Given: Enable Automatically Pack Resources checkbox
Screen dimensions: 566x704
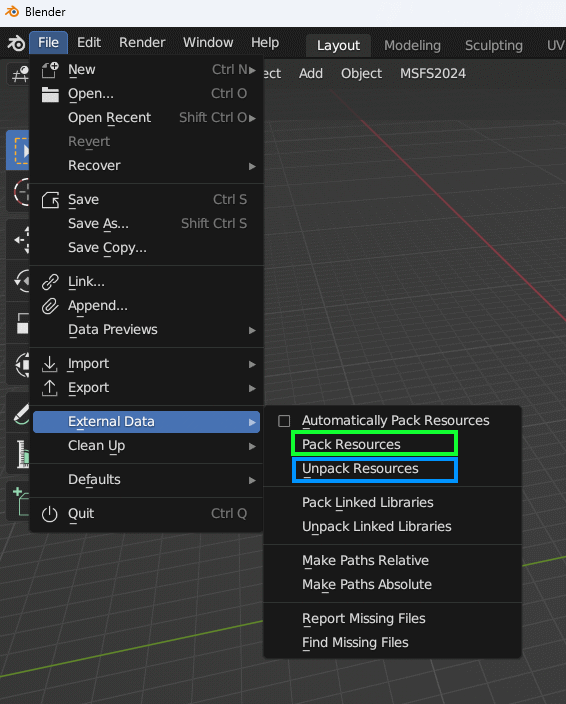Looking at the screenshot, I should [284, 421].
